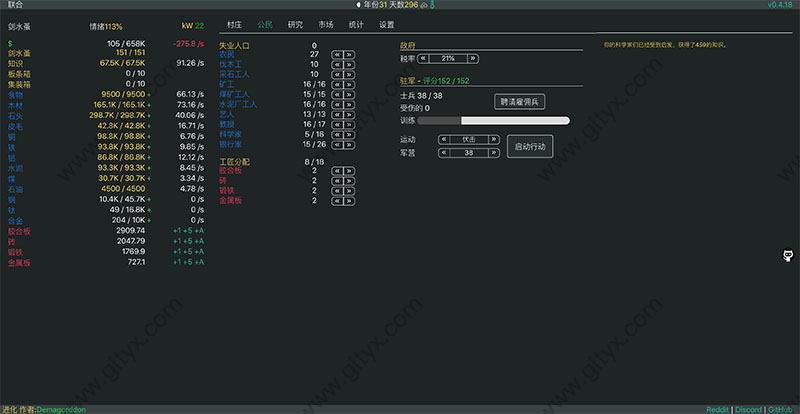Switch to the 市场 tab

tap(325, 24)
